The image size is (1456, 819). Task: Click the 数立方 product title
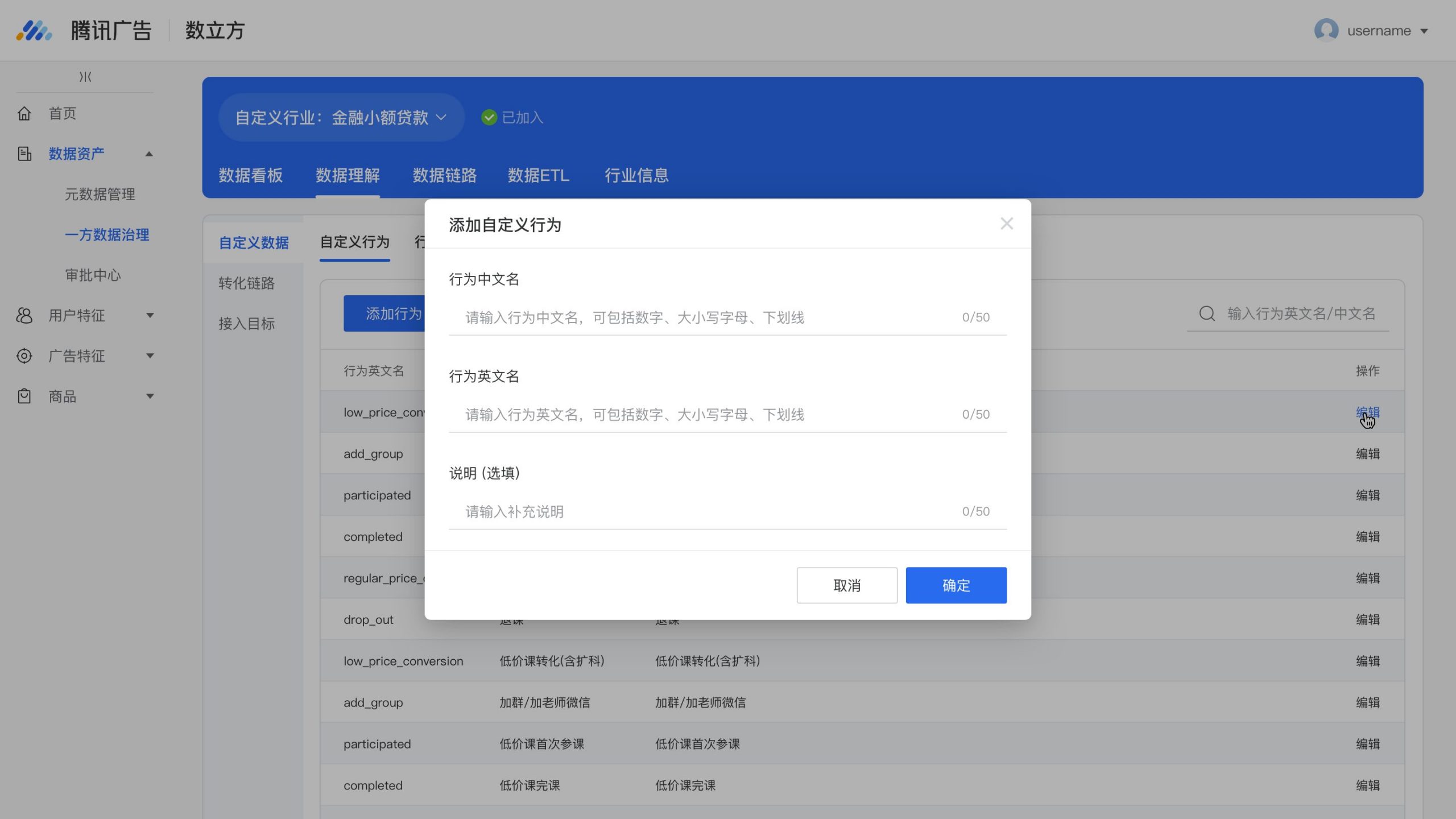215,31
